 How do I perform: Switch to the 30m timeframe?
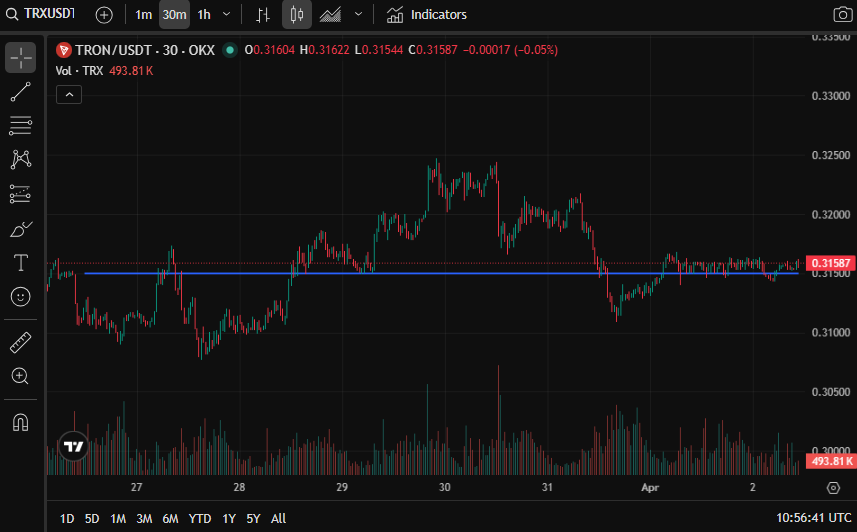pos(174,15)
